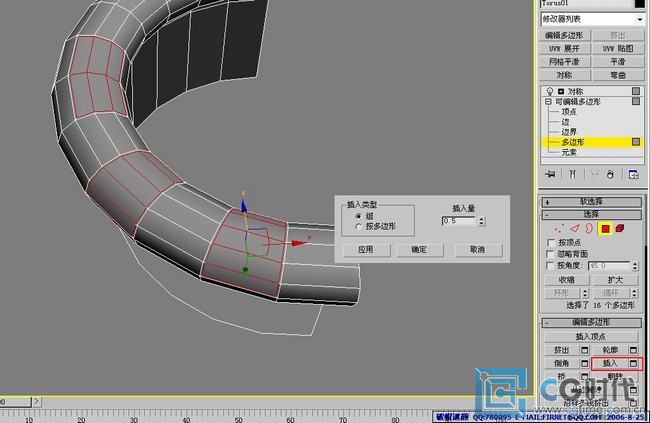This screenshot has width=650, height=423.
Task: Click the 按角度 value spinner
Action: pos(635,265)
